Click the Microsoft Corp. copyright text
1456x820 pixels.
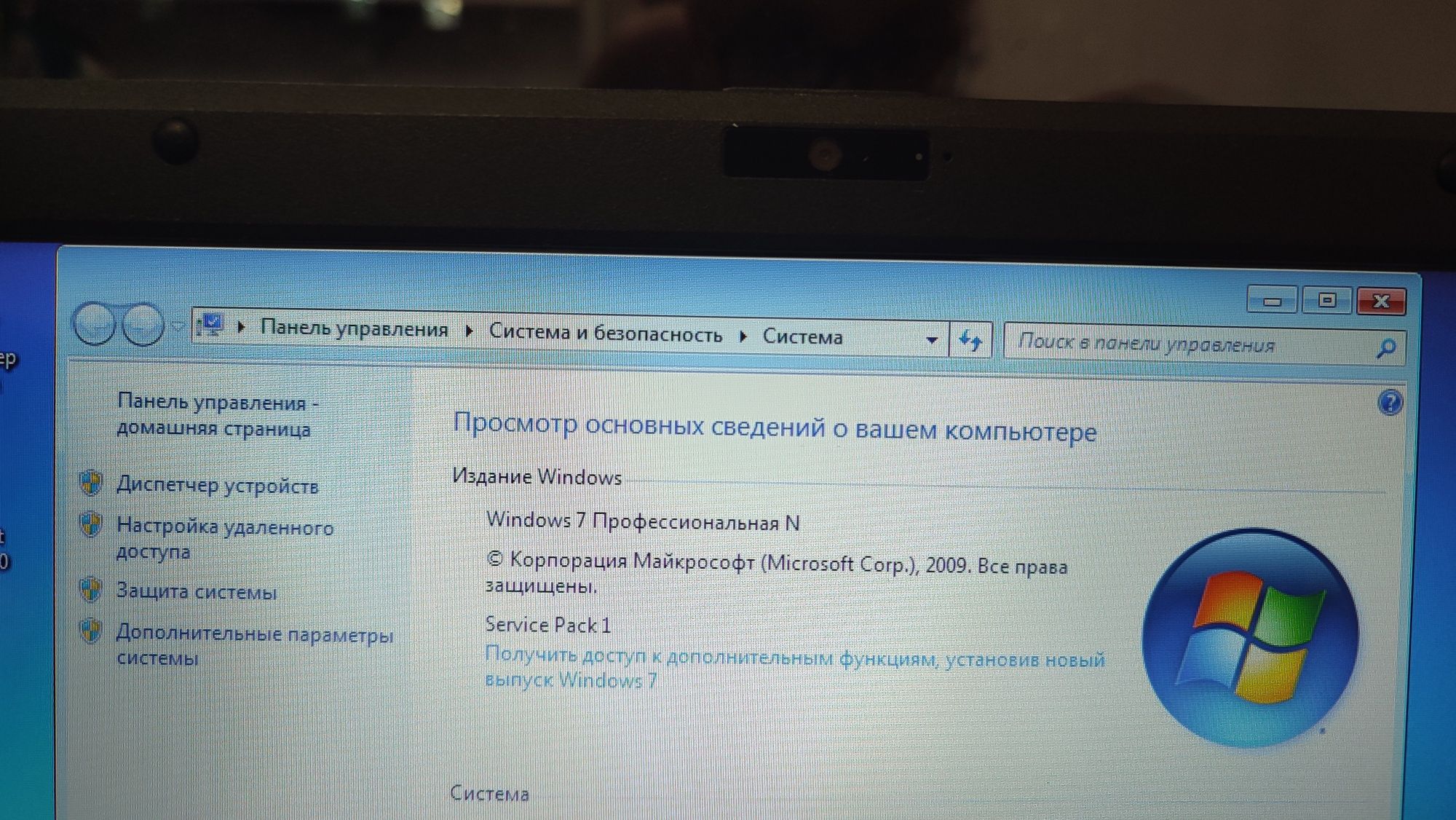(776, 573)
